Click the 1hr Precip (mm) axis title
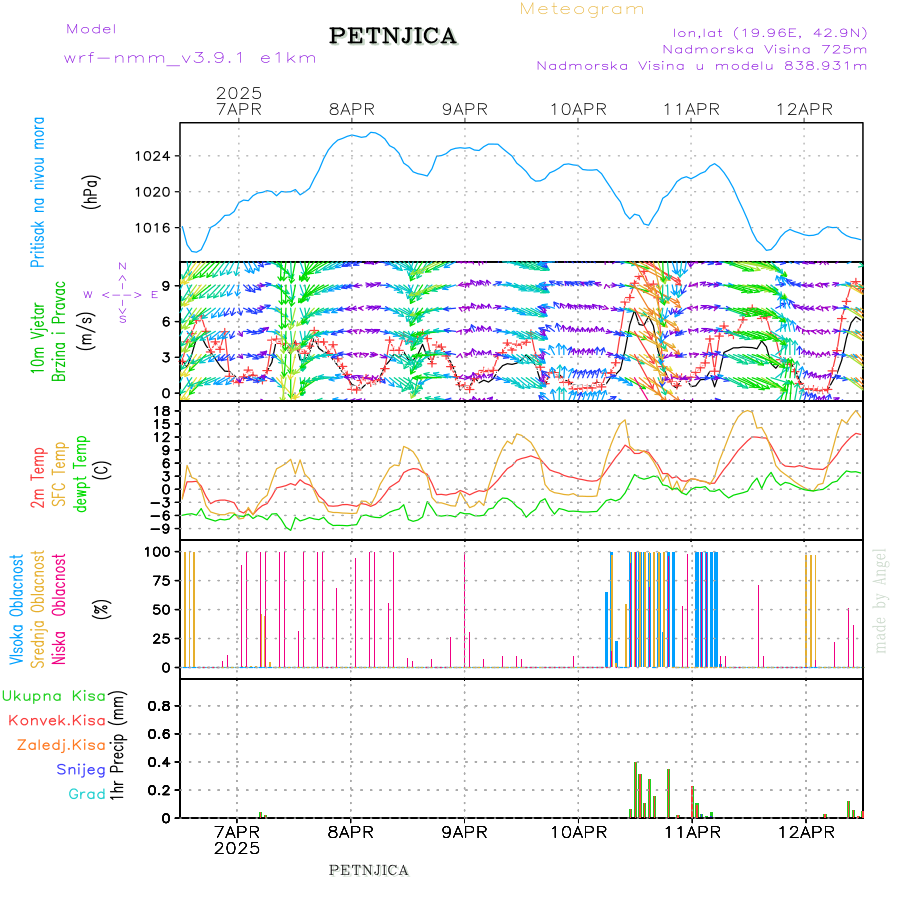Screen dimensions: 900x900 (117, 746)
